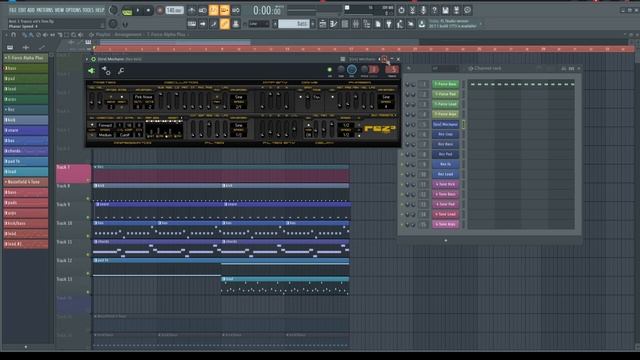This screenshot has height=360, width=640.
Task: Click Track 13 header in playlist
Action: point(73,285)
